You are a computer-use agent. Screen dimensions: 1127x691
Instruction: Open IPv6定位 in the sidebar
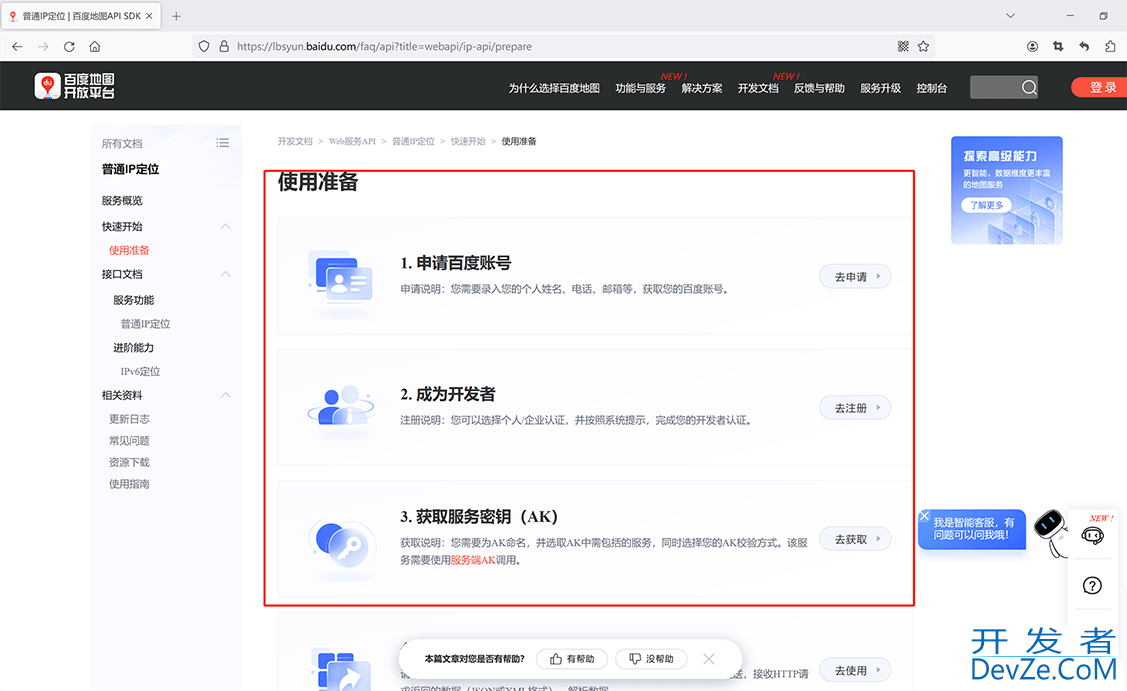pos(140,371)
